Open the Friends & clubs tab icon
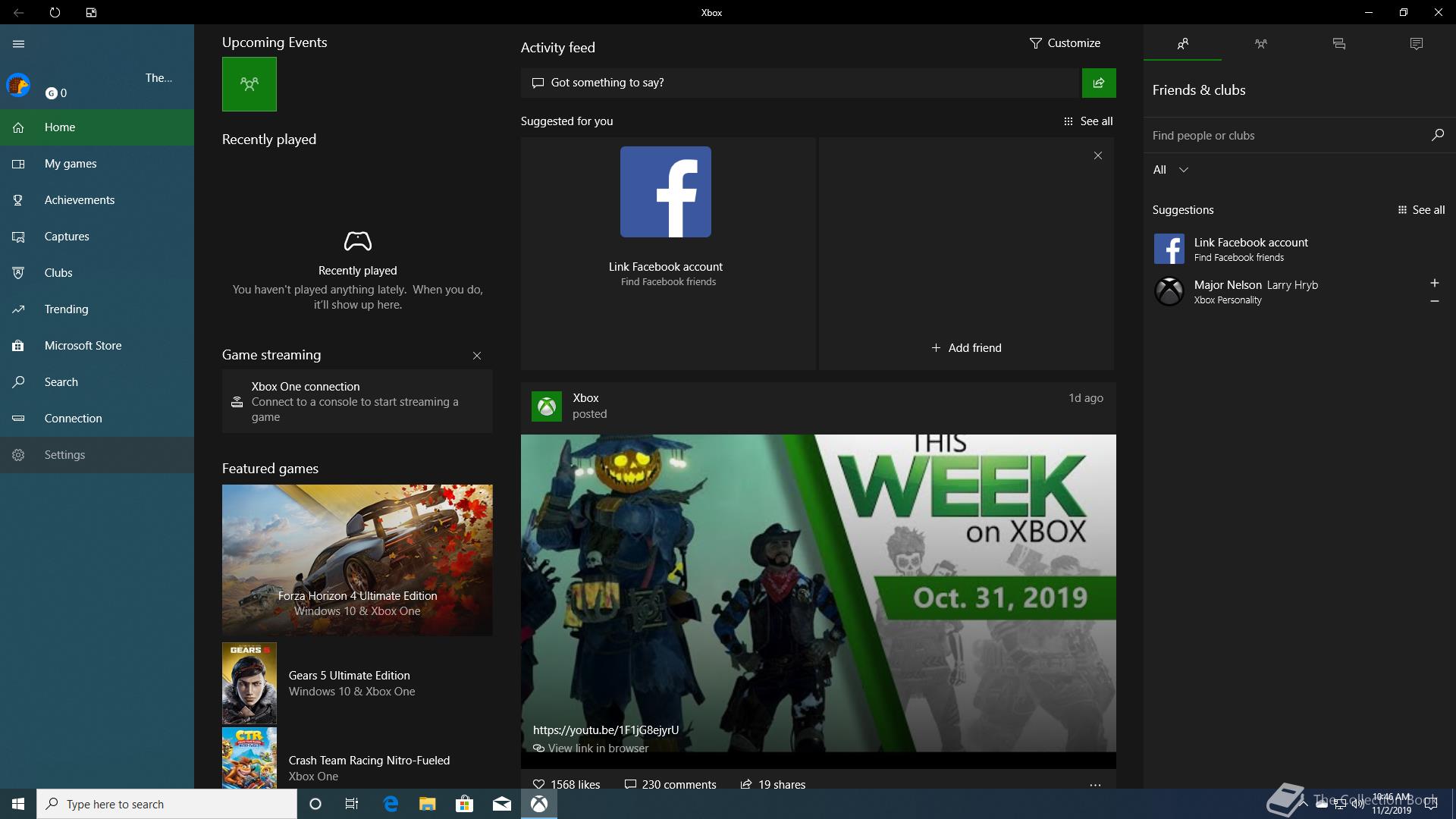Image resolution: width=1456 pixels, height=819 pixels. (x=1183, y=44)
